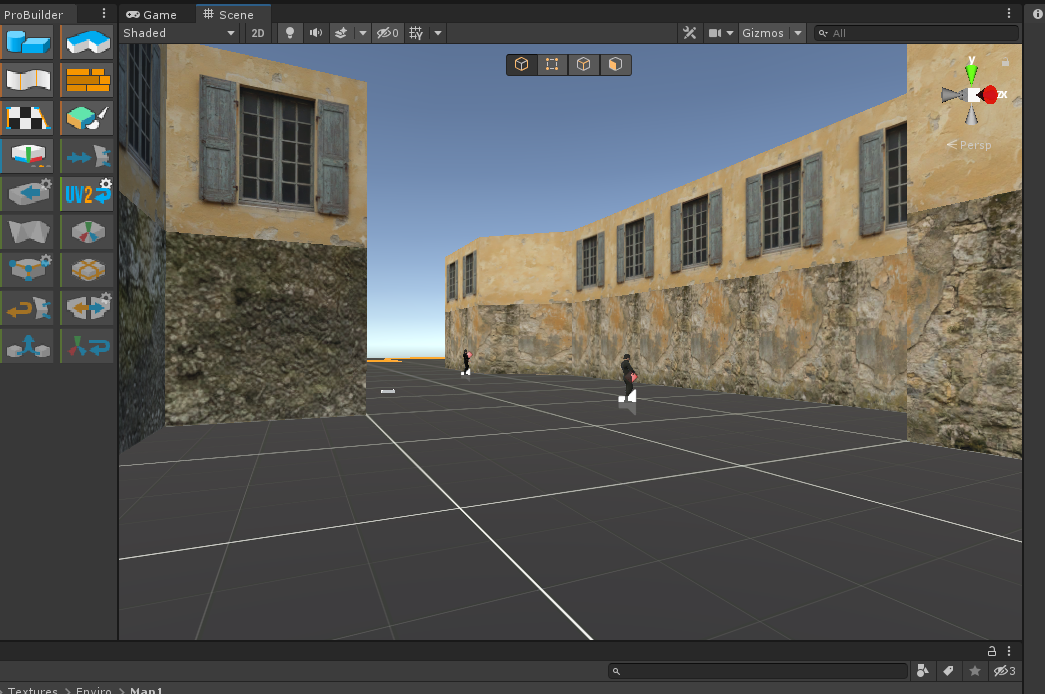Image resolution: width=1045 pixels, height=694 pixels.
Task: Toggle hidden packages count showing 3
Action: click(1004, 671)
